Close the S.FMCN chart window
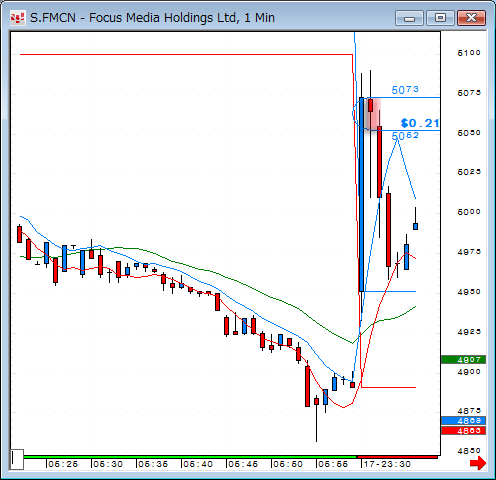The width and height of the screenshot is (496, 480). [471, 18]
